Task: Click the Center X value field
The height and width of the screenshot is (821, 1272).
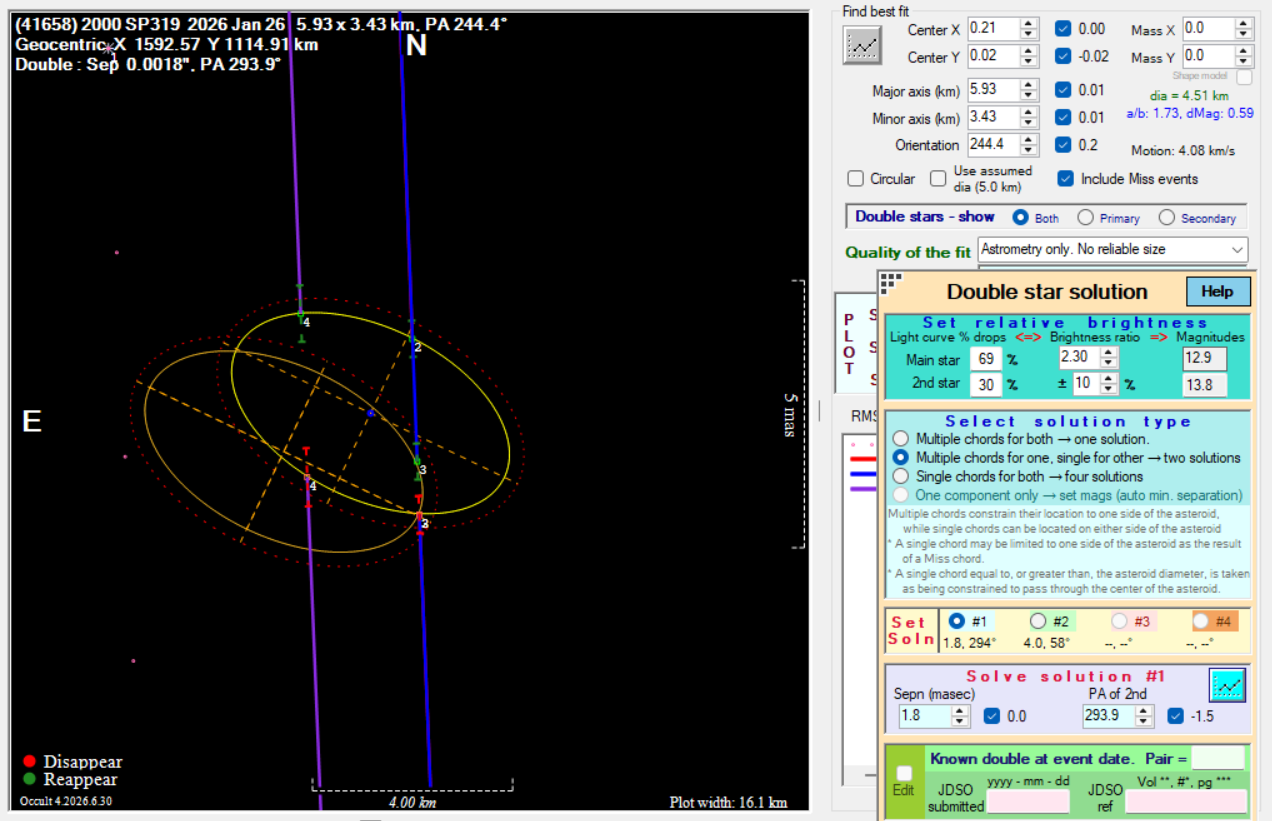Action: coord(994,29)
